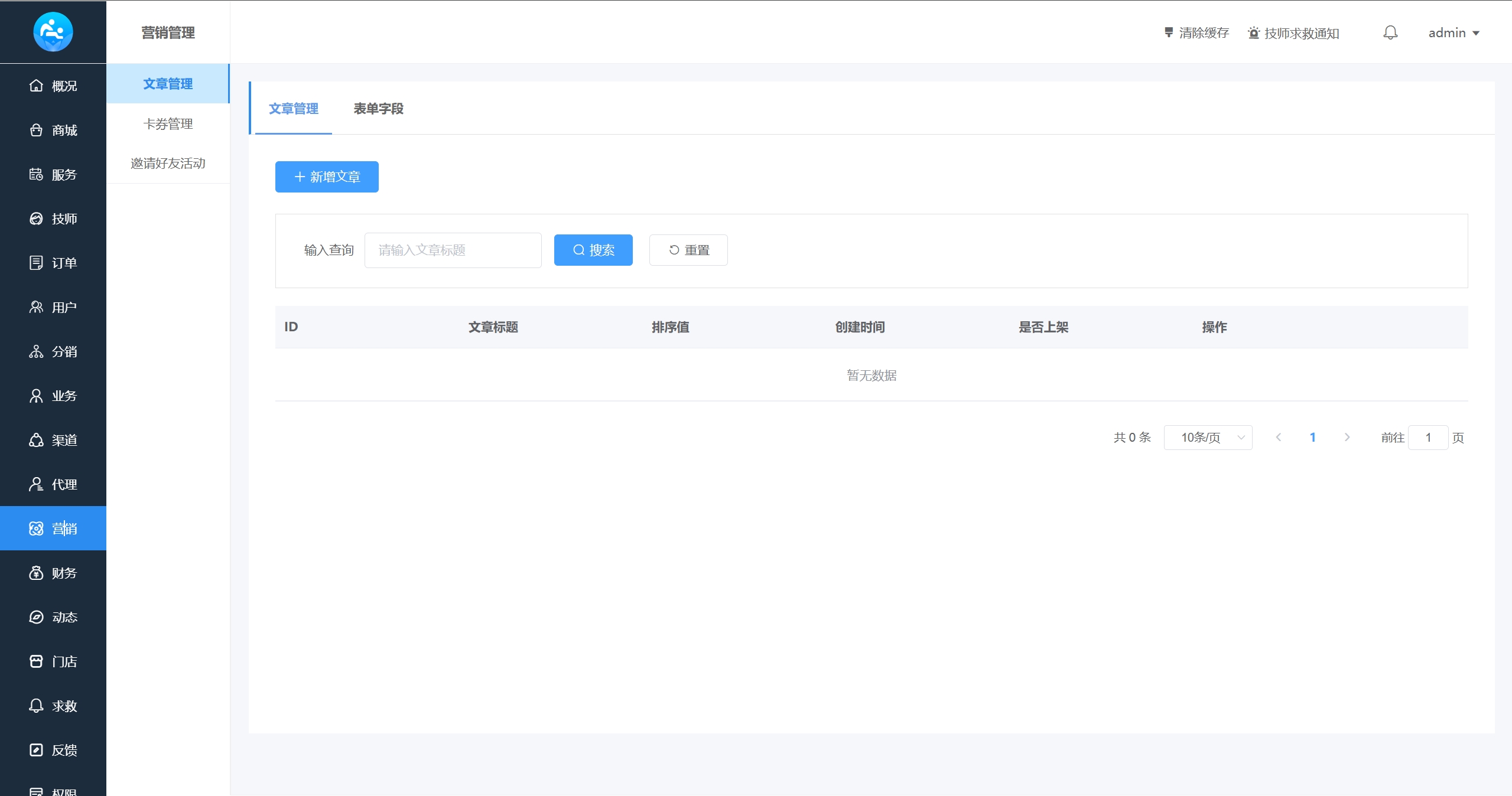The image size is (1512, 796).
Task: Open 卡券管理 submenu item
Action: pyautogui.click(x=168, y=124)
